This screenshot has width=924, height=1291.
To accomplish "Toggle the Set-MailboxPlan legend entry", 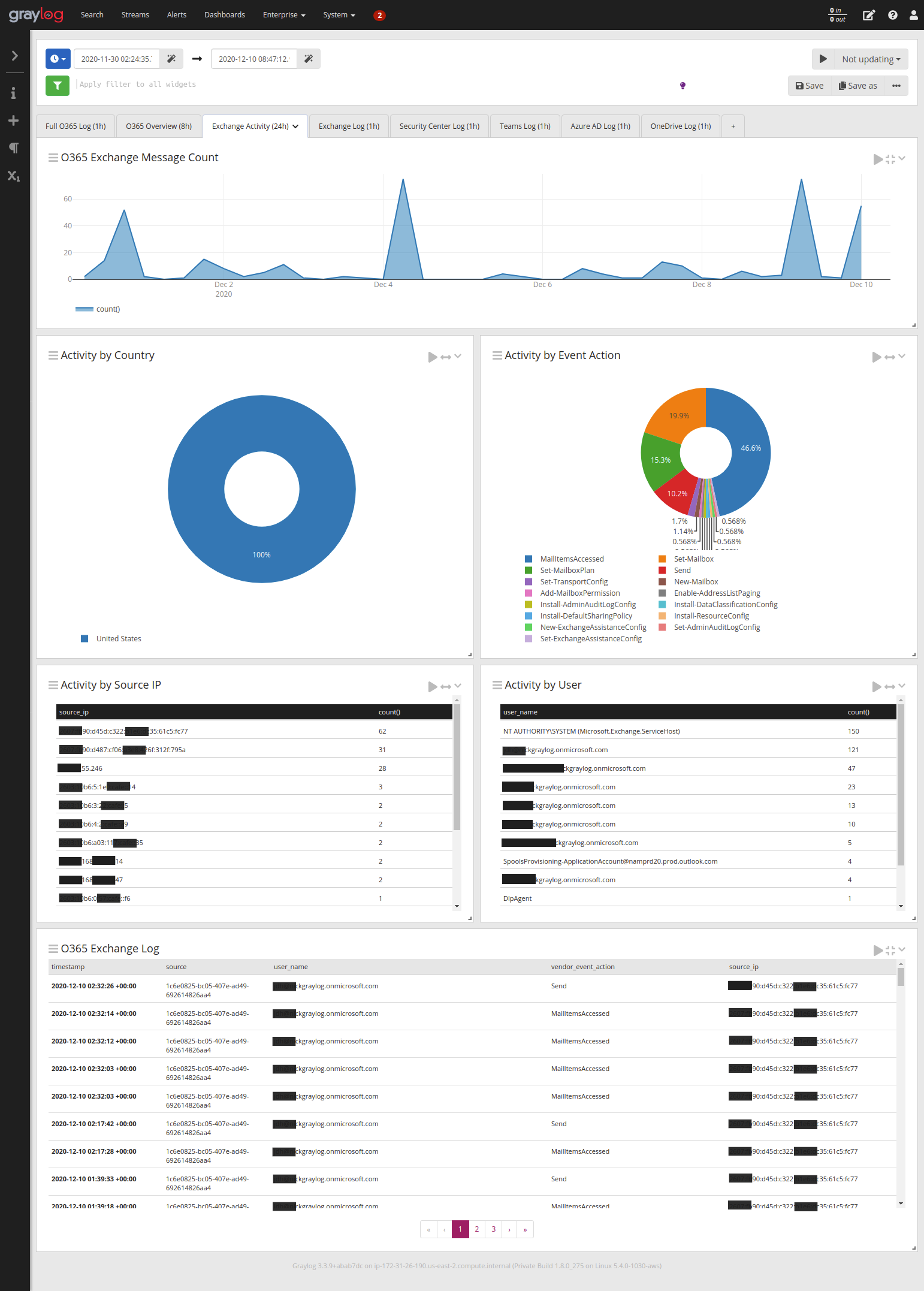I will [560, 570].
